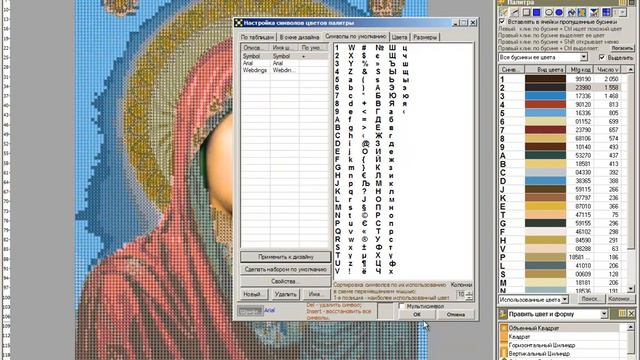Switch to the По таблицам tab
This screenshot has width=640, height=360.
coord(257,37)
